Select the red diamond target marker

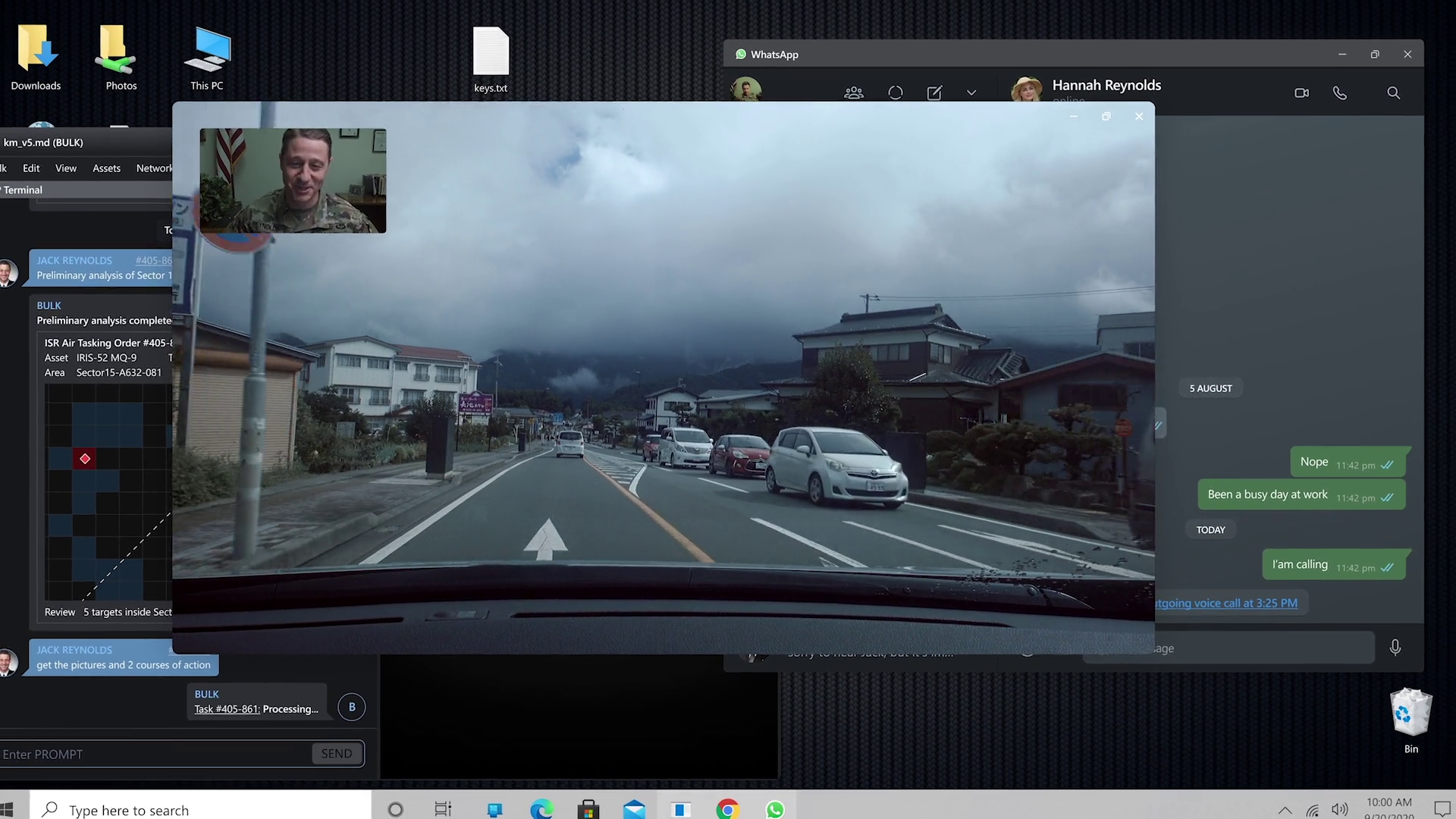point(85,459)
